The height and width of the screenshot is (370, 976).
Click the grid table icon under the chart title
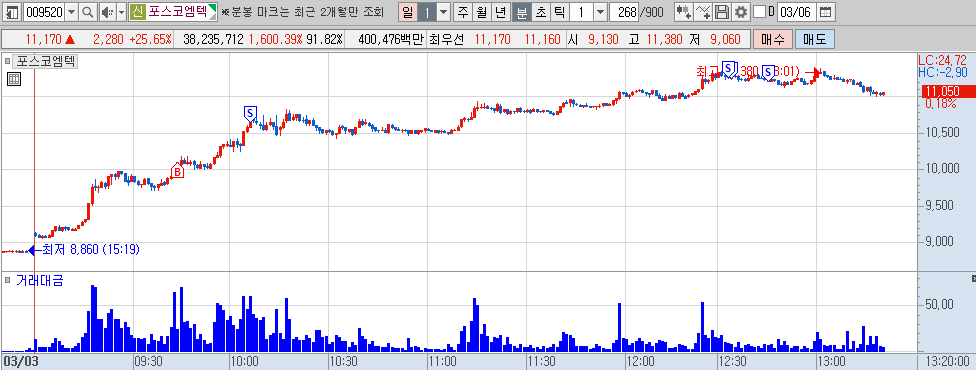14,79
